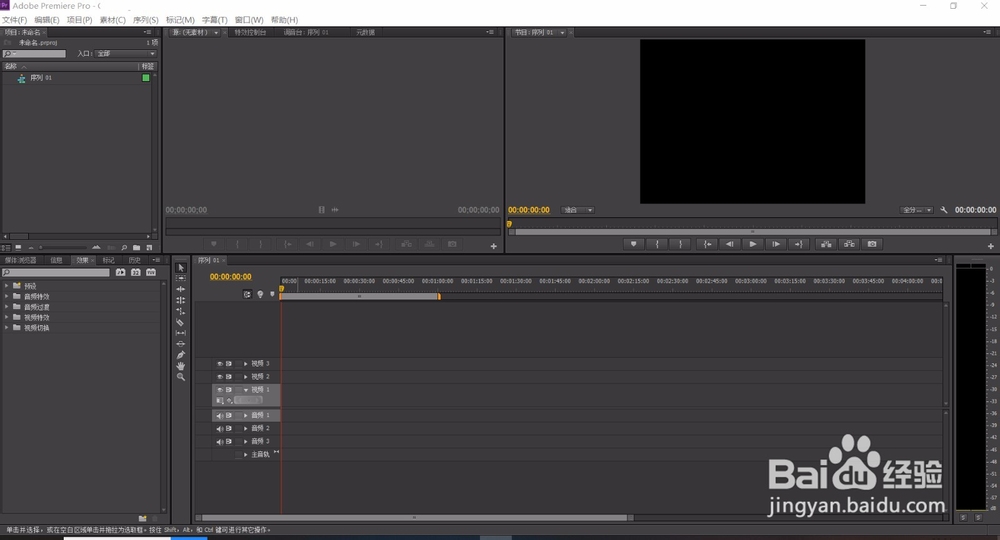Mark In point in Program monitor
Image resolution: width=1000 pixels, height=540 pixels.
657,244
